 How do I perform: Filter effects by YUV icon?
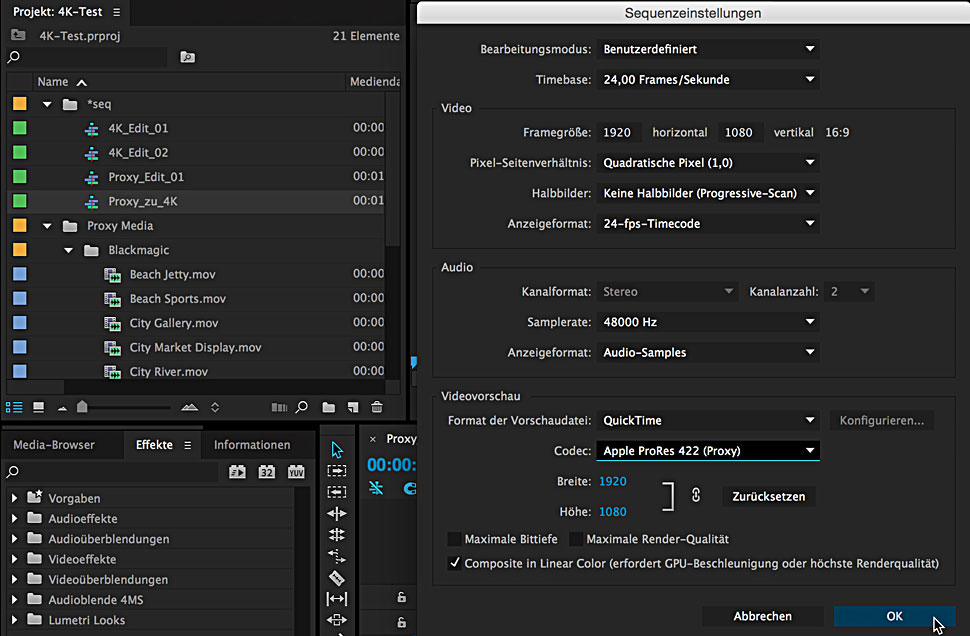pos(296,472)
